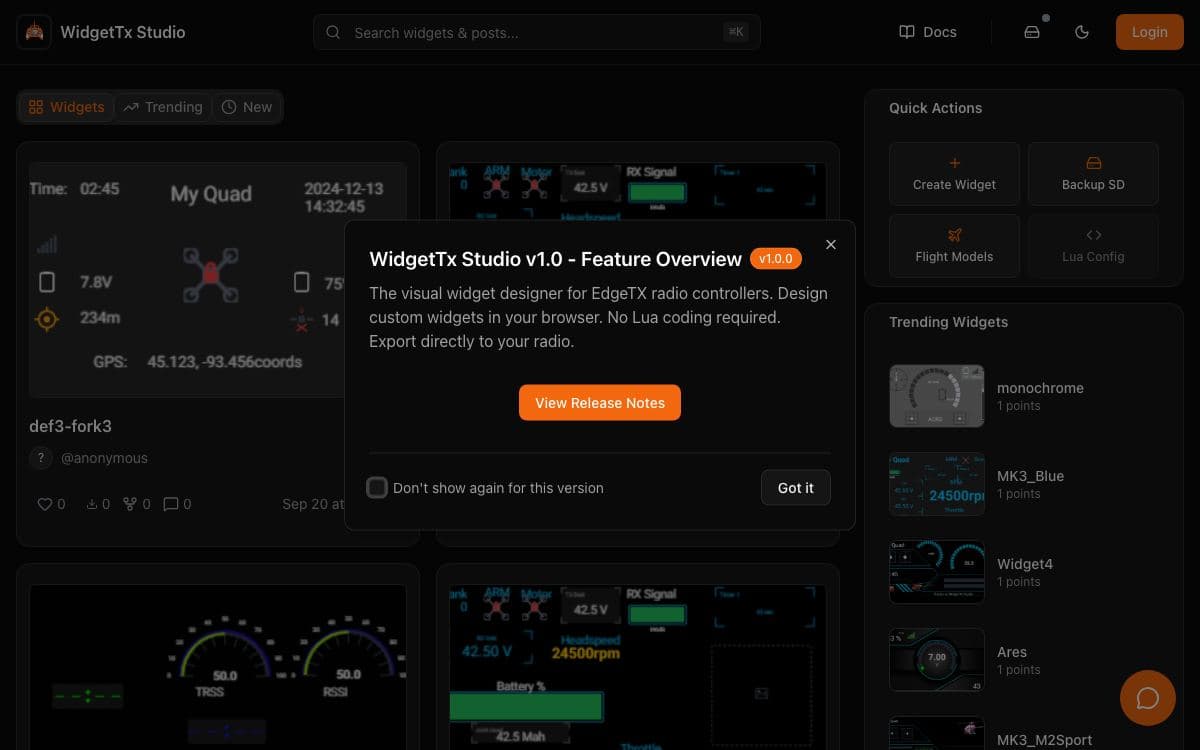Screen dimensions: 1200x750
Task: Open the def3-fork3 My Quad preview
Action: [x=218, y=280]
